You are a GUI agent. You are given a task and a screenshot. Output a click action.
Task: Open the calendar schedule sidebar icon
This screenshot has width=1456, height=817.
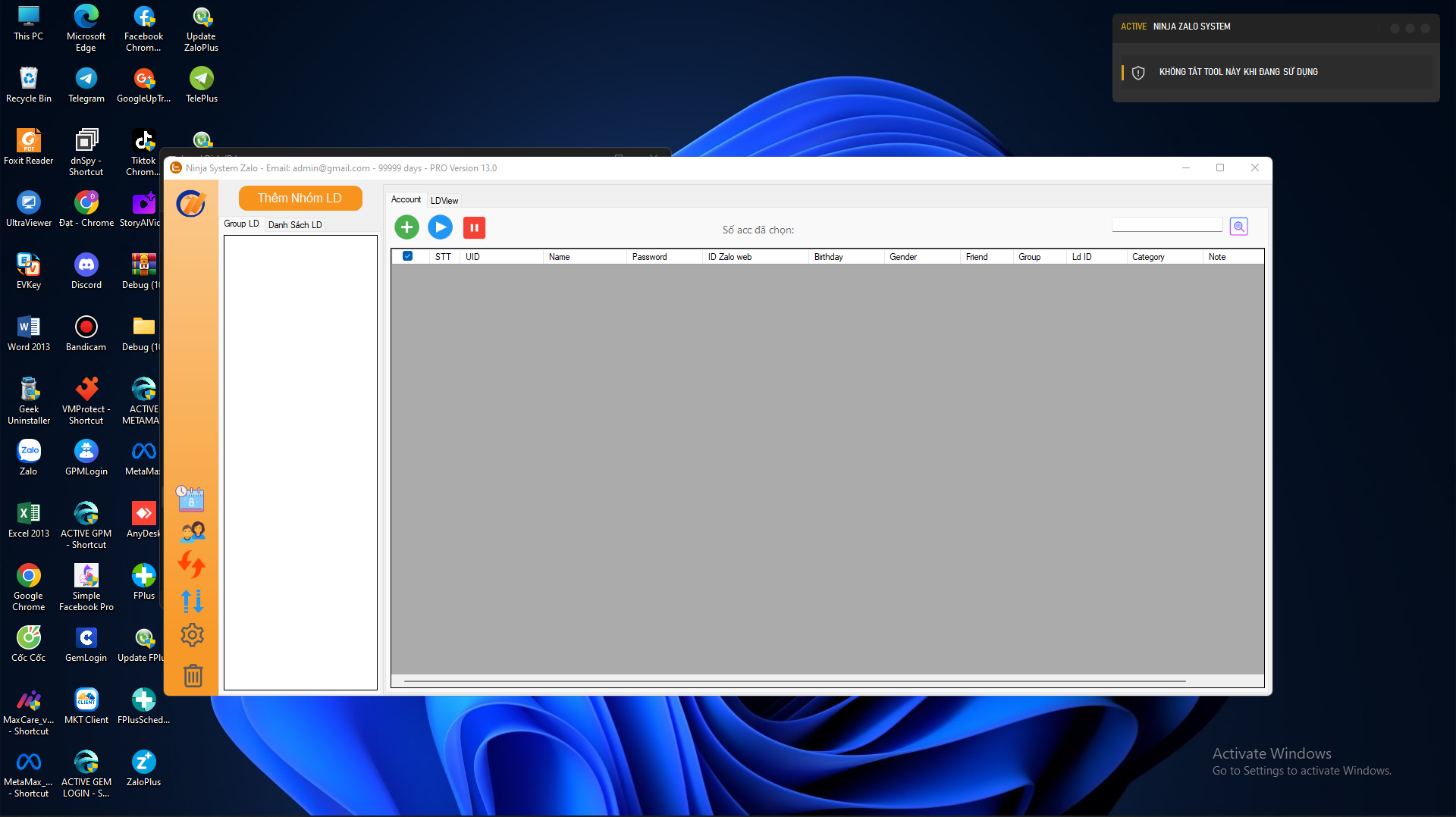pyautogui.click(x=190, y=498)
